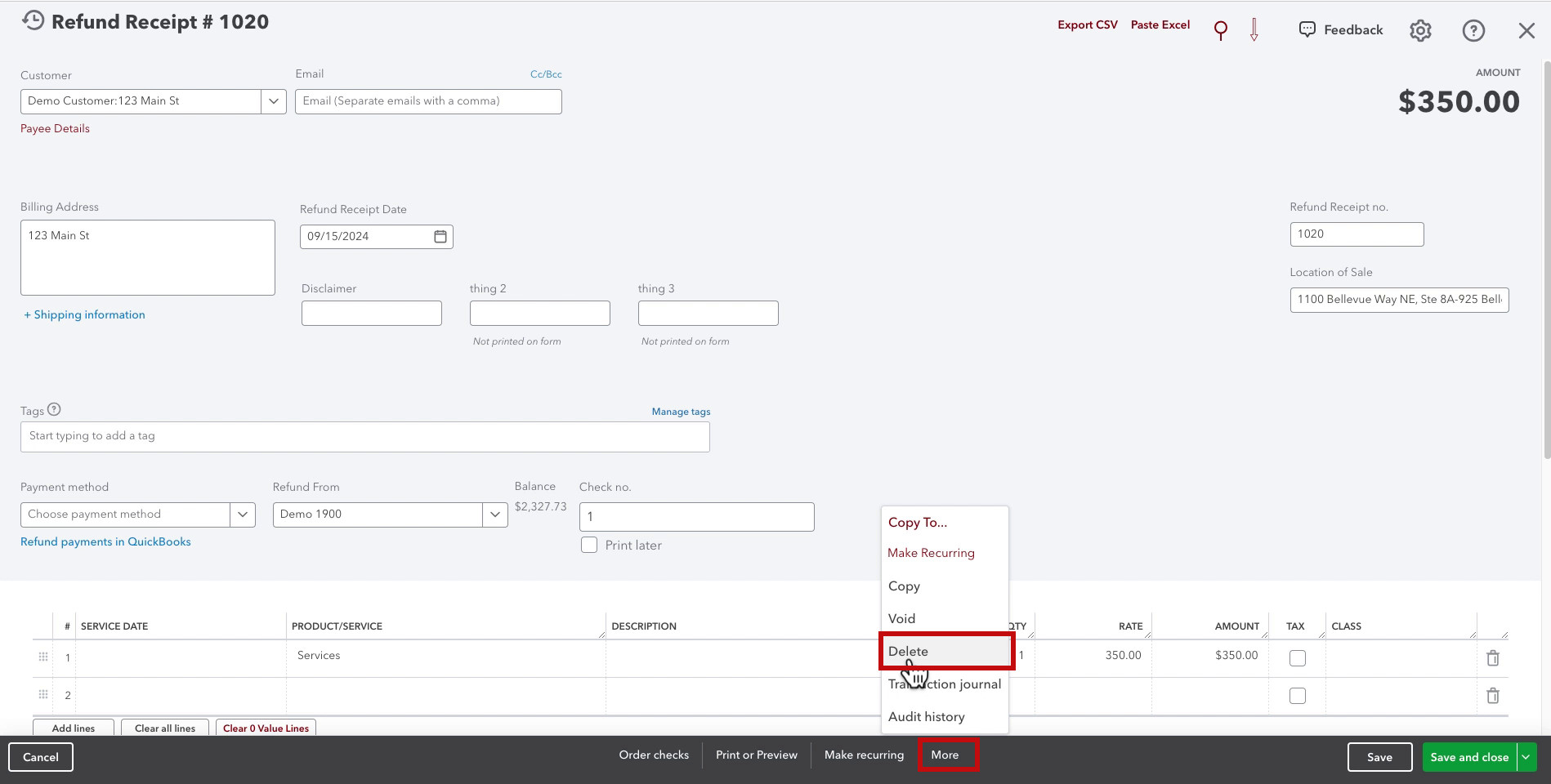Open Audit history from the More menu
1551x784 pixels.
point(926,717)
